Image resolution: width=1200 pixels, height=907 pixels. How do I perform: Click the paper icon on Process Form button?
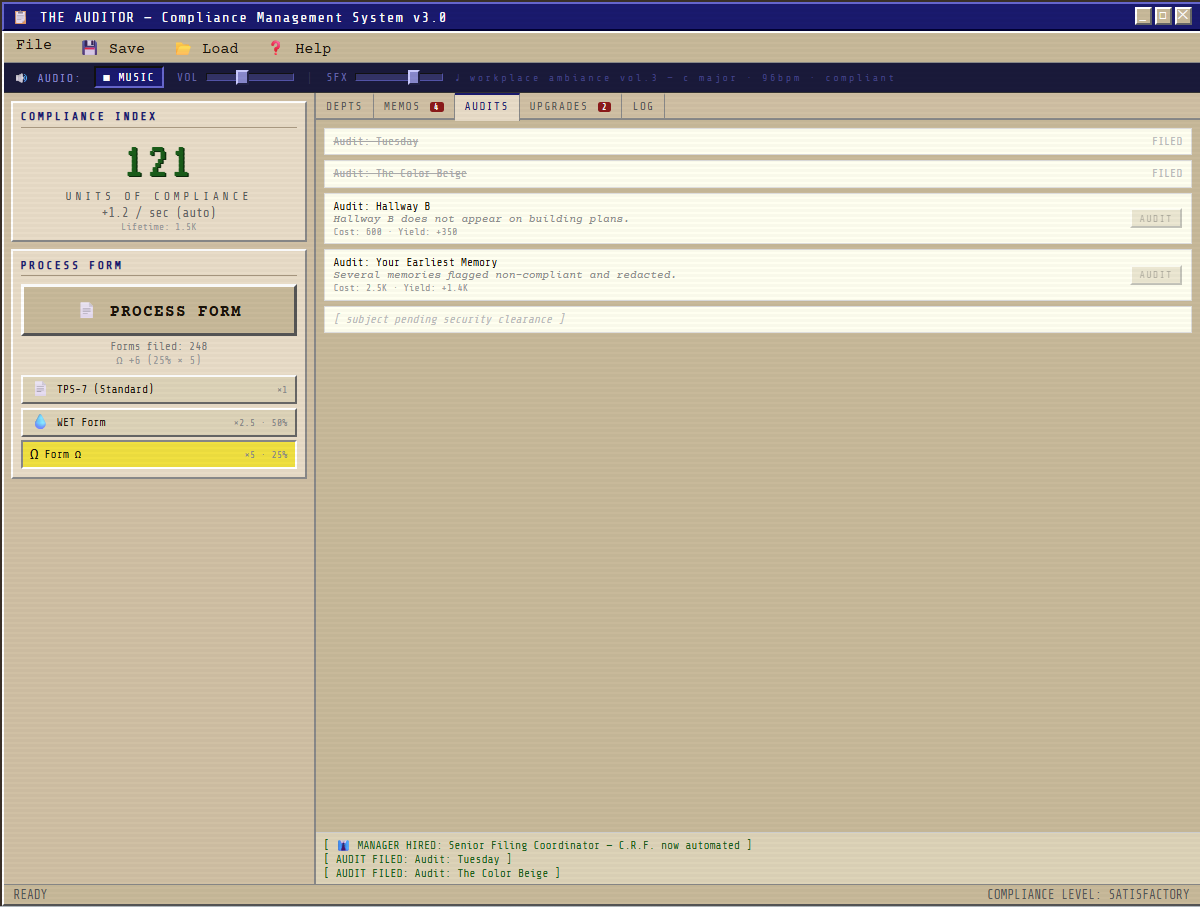(87, 311)
